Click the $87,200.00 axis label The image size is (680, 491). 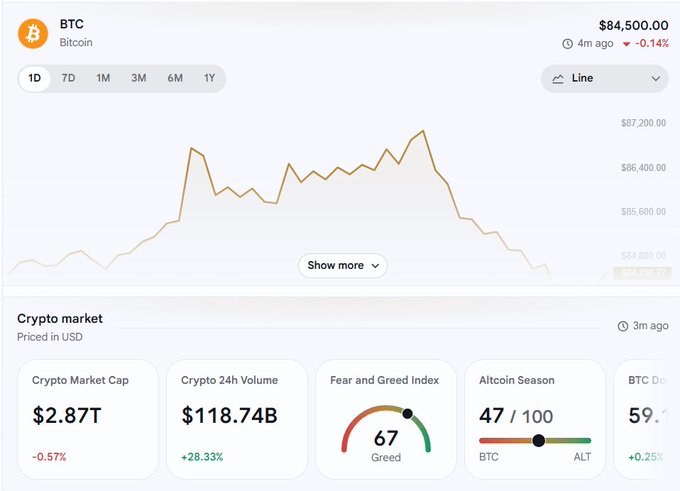(x=644, y=123)
